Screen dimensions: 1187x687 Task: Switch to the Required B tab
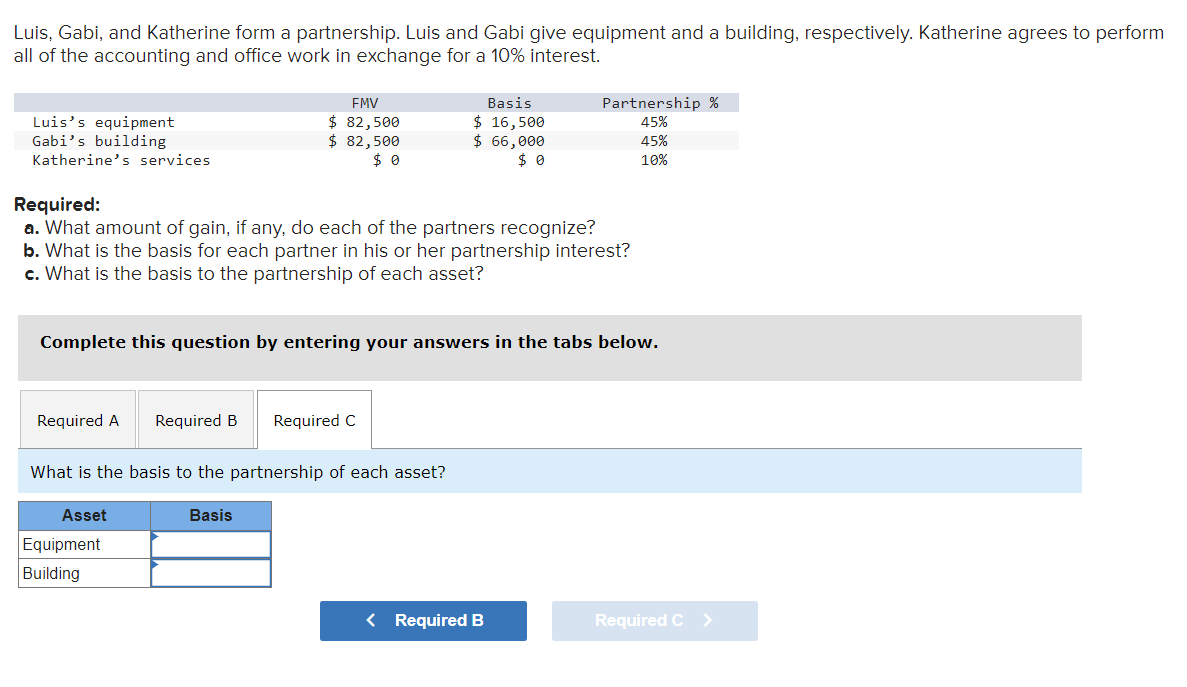(196, 420)
